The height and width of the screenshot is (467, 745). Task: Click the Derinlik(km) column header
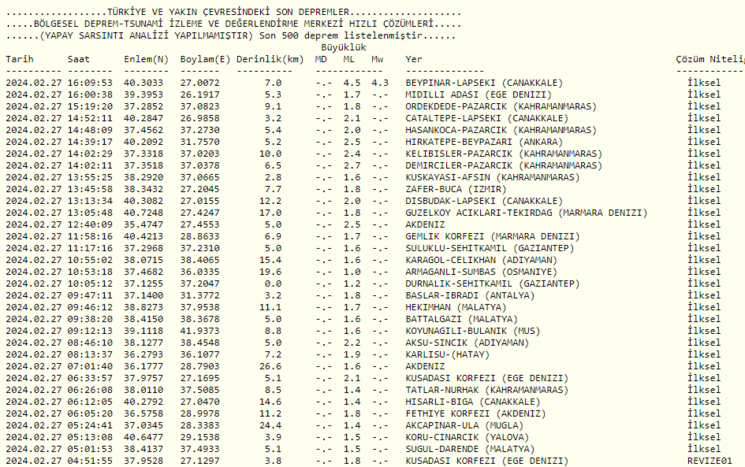point(270,59)
